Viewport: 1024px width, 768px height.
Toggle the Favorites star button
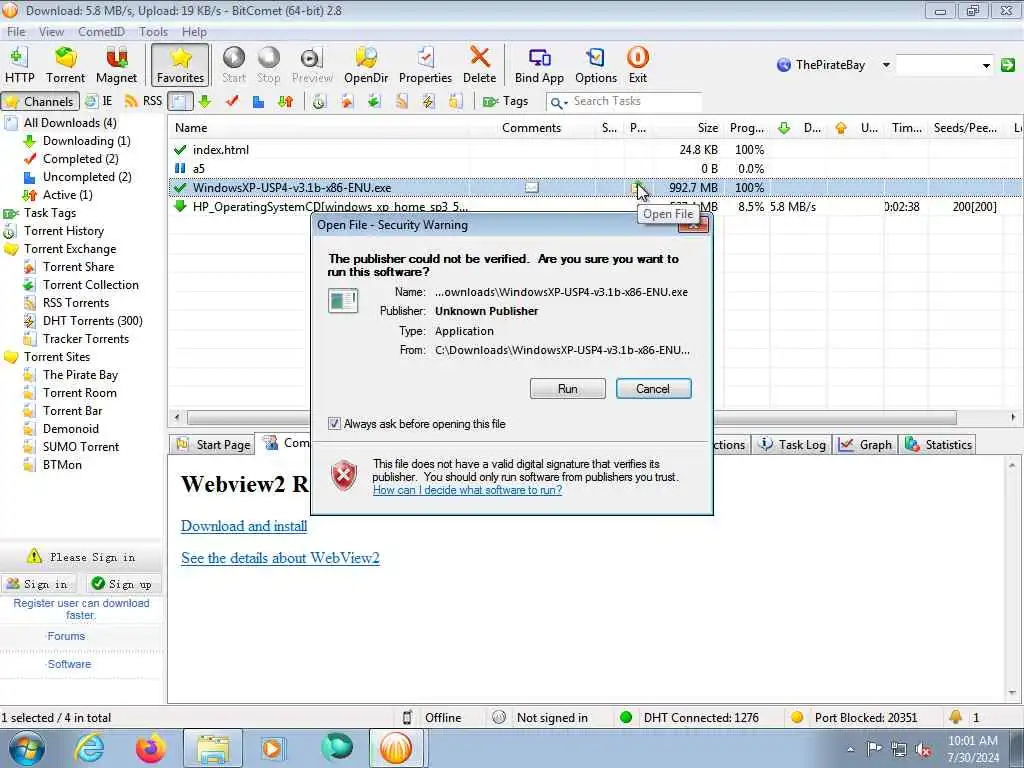coord(180,65)
